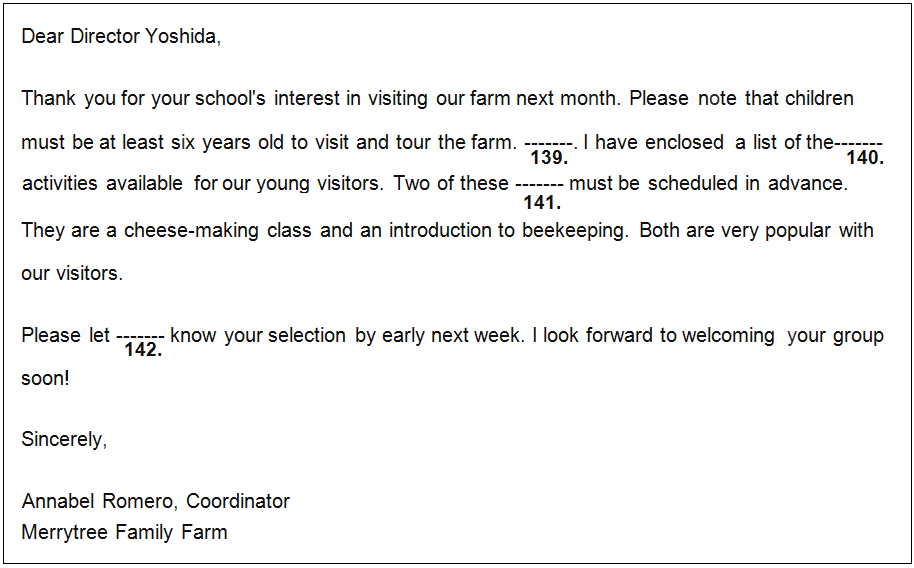
Task: Click the question number 142 label
Action: (143, 351)
